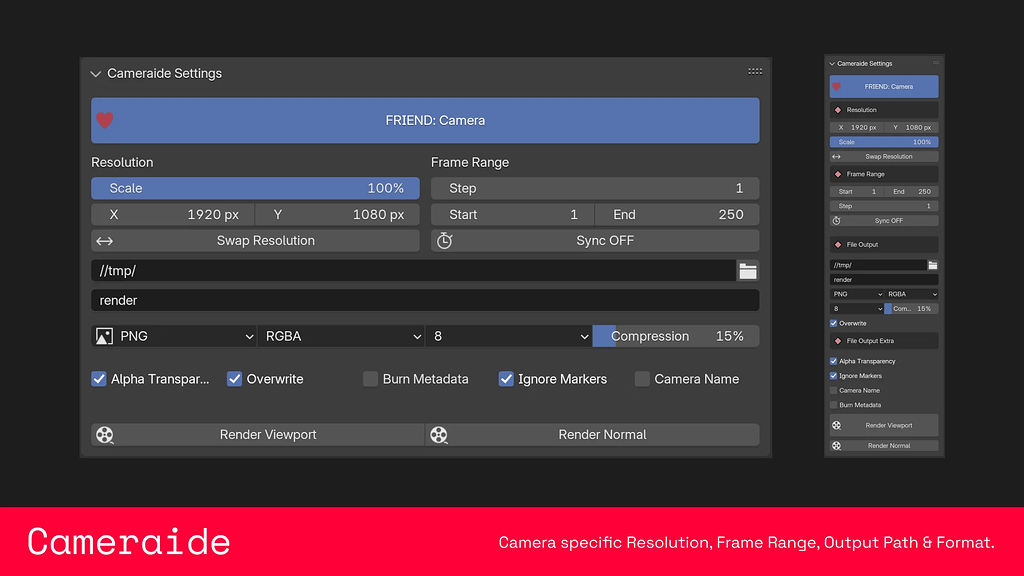This screenshot has width=1024, height=576.
Task: Collapse the narrow Cameraide Settings panel chevron
Action: [x=832, y=63]
